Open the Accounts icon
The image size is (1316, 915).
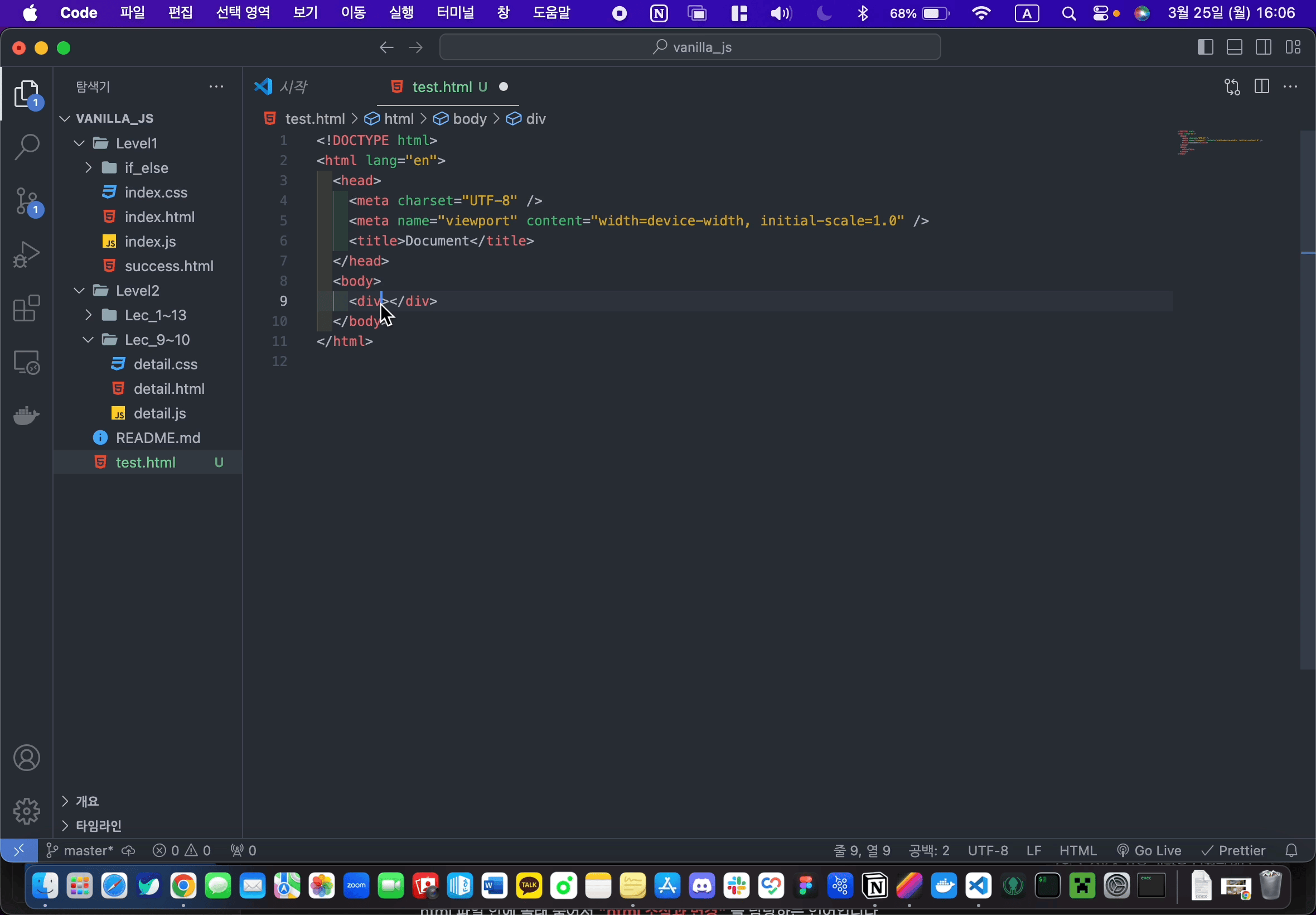point(26,758)
